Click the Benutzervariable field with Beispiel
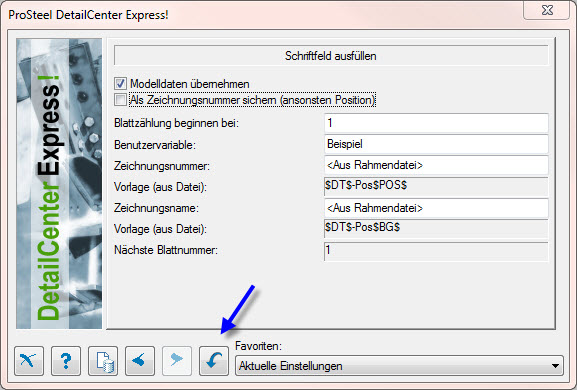Viewport: 577px width, 390px height. (436, 144)
